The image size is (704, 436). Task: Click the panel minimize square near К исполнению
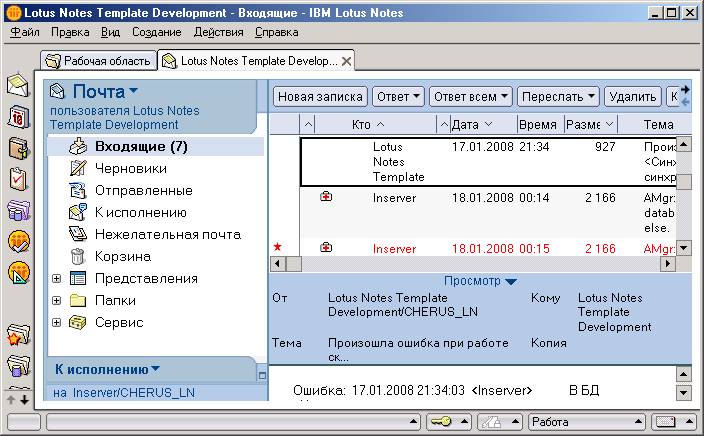coord(262,375)
